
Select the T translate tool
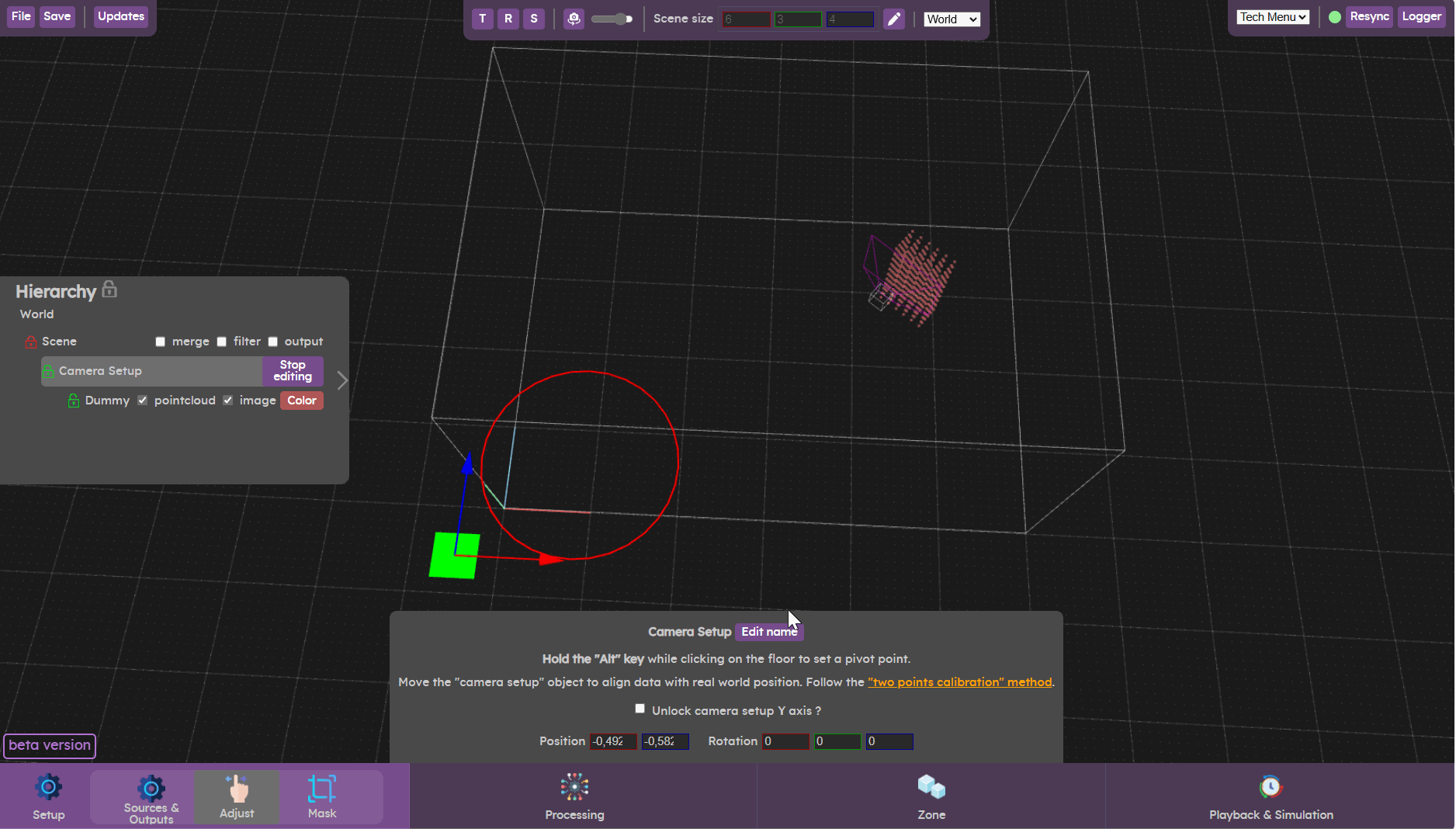coord(483,19)
